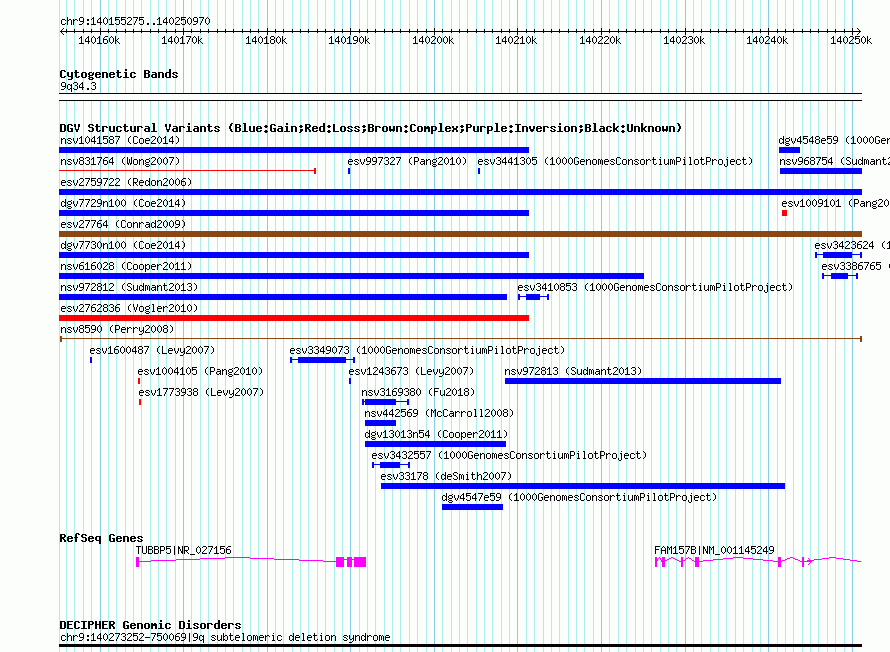Click the DGV Structural Variants track title

[371, 128]
